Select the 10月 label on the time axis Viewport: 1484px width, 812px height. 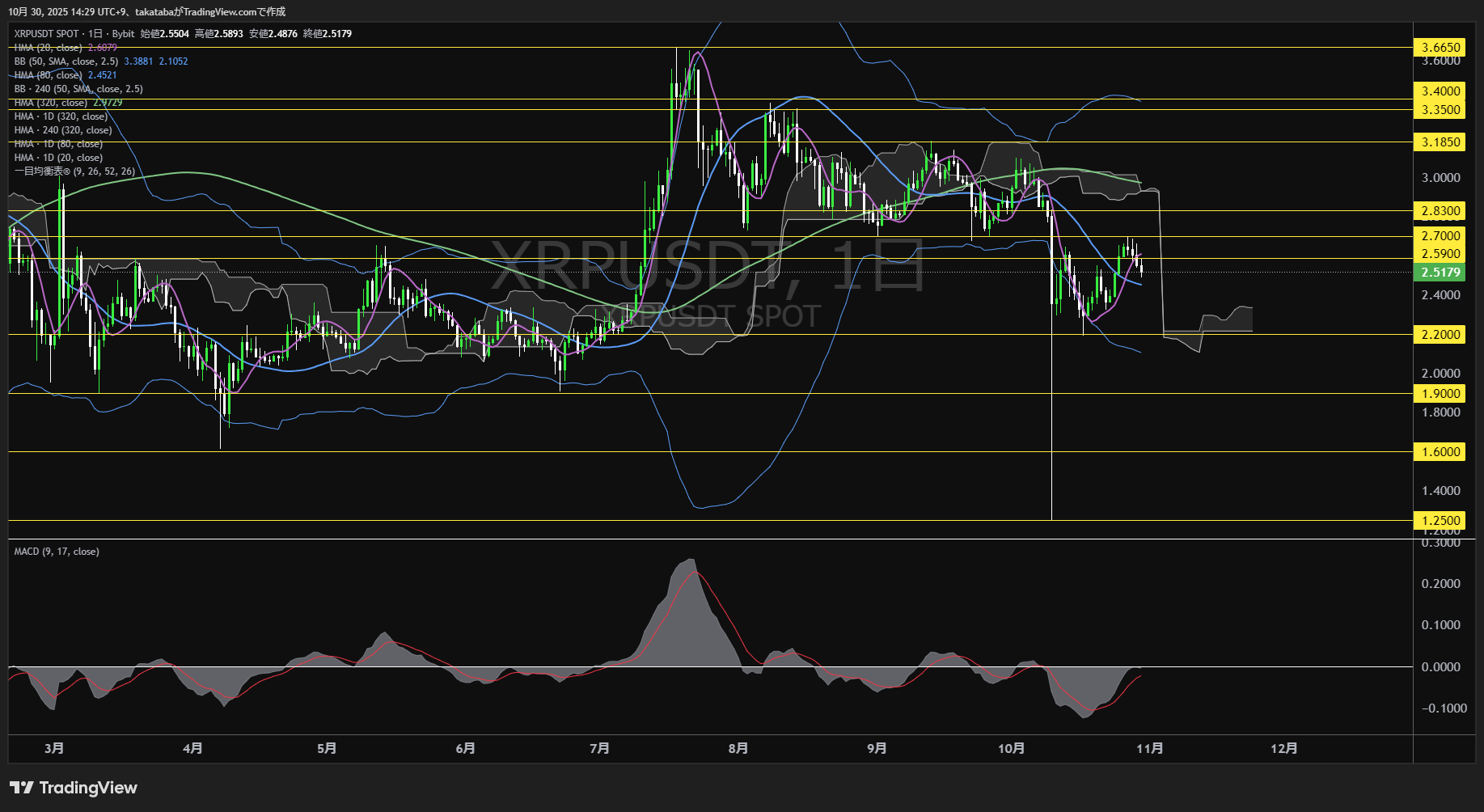click(1011, 749)
